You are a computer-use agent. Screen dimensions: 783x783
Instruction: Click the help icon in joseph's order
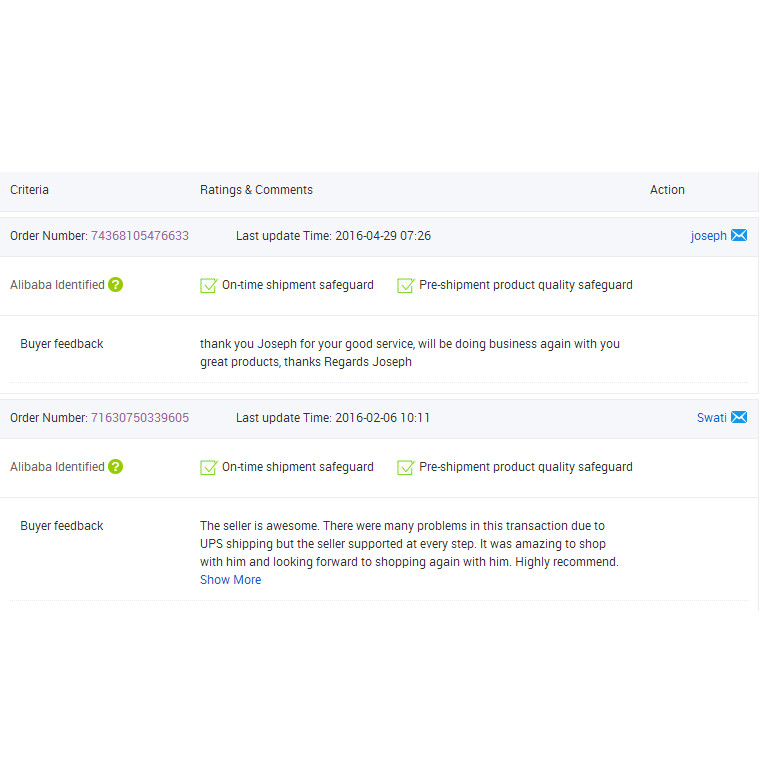[x=116, y=285]
